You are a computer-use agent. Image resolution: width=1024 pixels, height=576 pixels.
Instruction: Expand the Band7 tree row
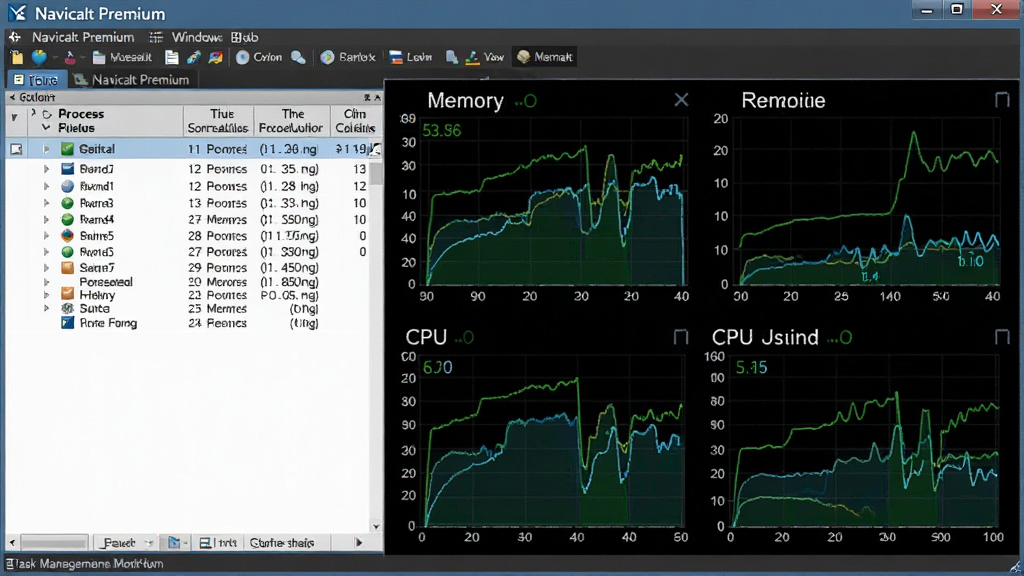click(x=46, y=168)
